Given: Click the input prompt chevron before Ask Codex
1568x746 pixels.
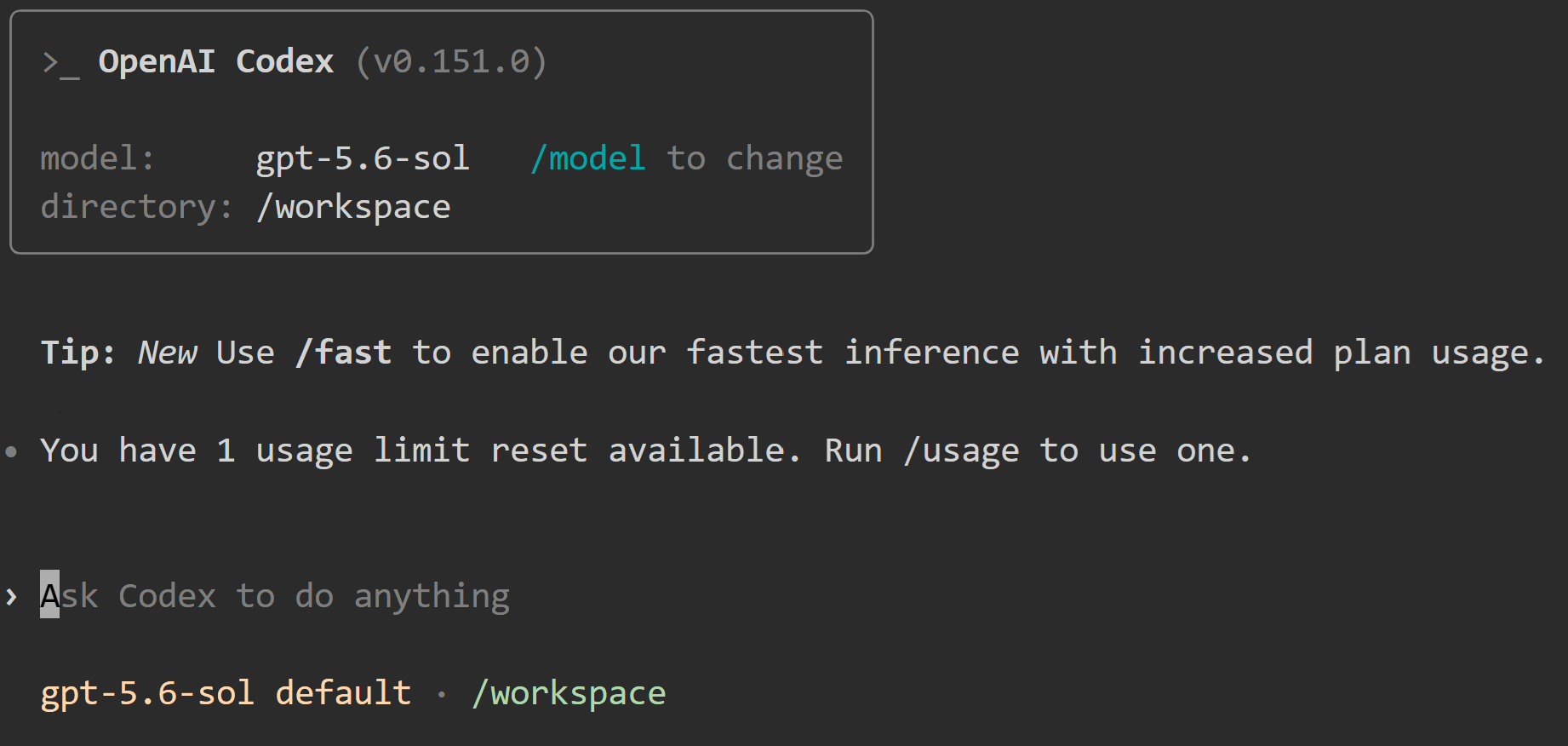Looking at the screenshot, I should [11, 597].
